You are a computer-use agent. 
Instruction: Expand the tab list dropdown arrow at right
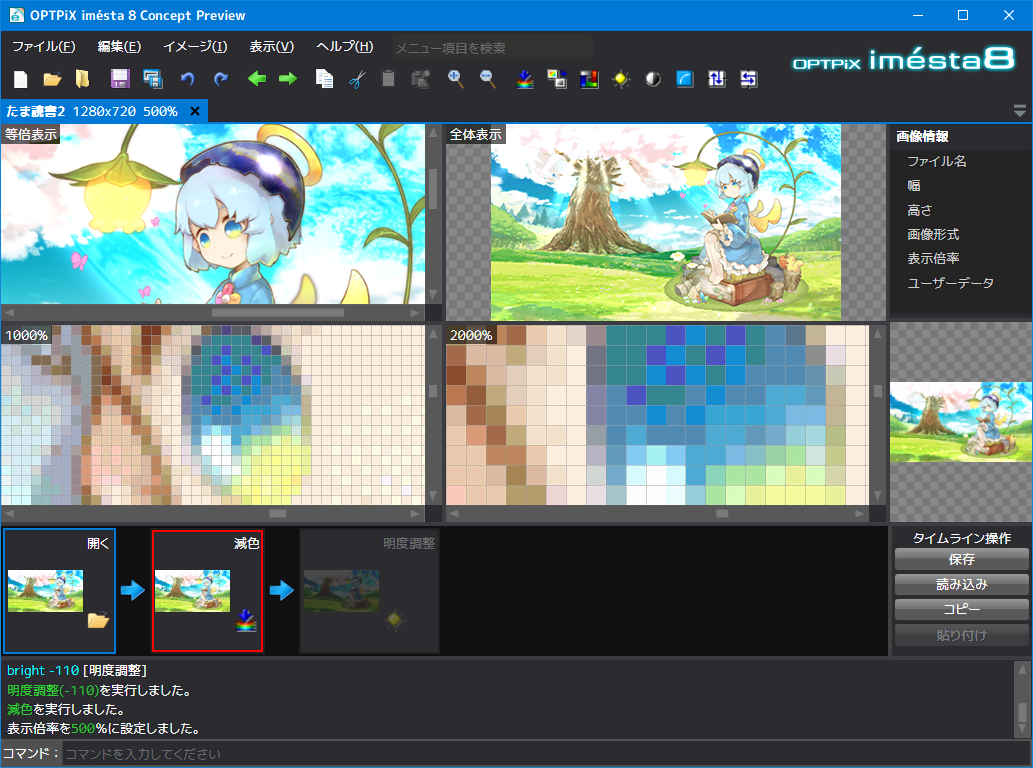click(x=1020, y=111)
